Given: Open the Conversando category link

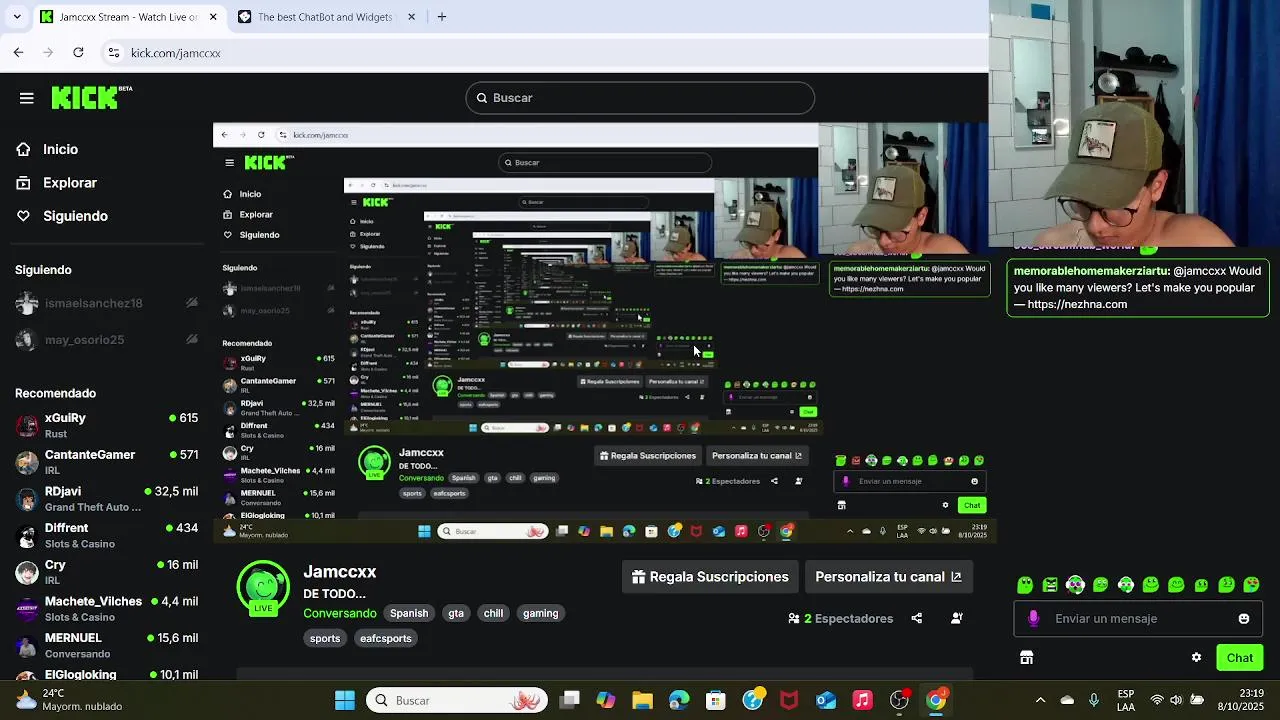Looking at the screenshot, I should (340, 613).
